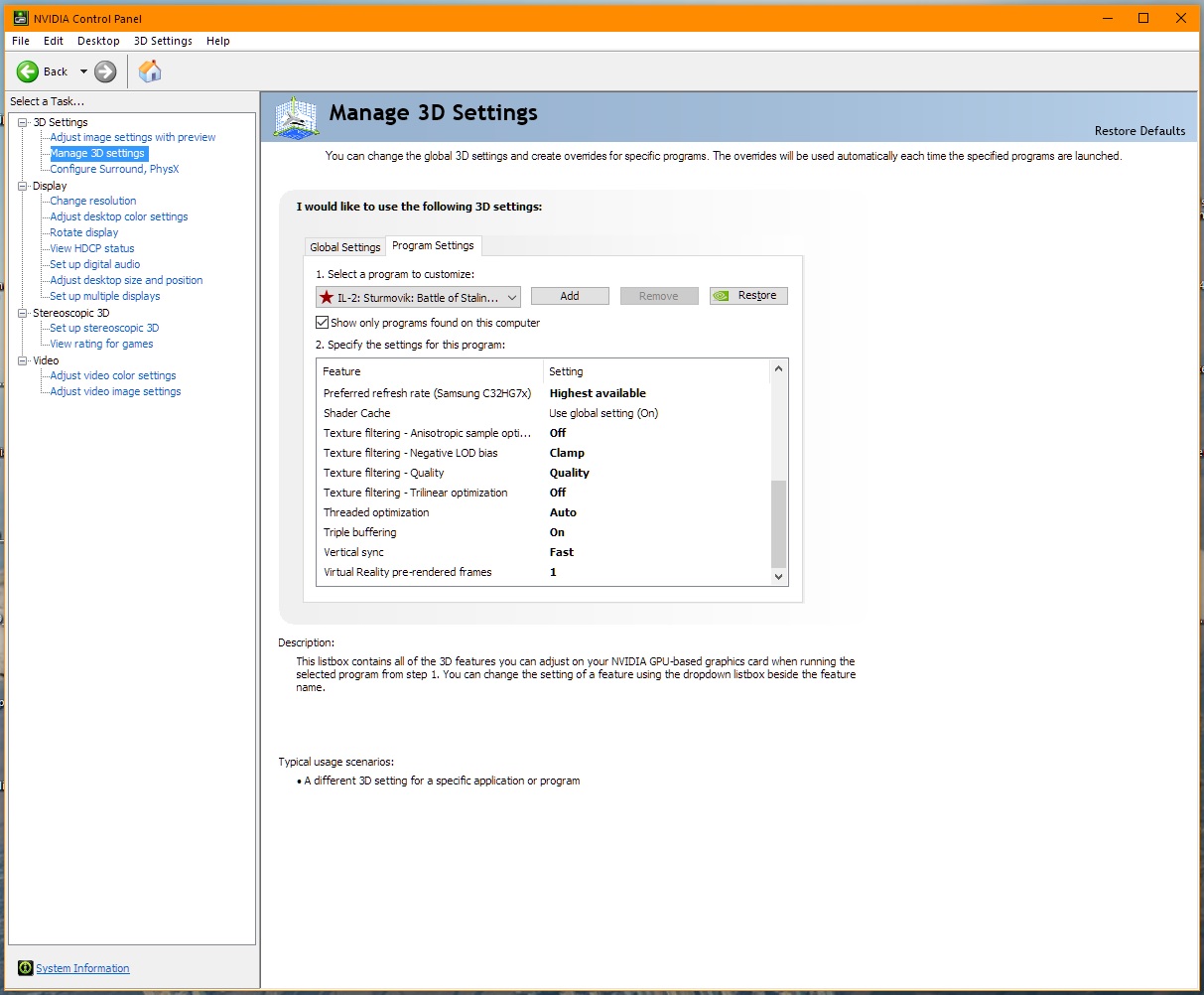Viewport: 1204px width, 995px height.
Task: Open Change resolution
Action: pos(93,201)
